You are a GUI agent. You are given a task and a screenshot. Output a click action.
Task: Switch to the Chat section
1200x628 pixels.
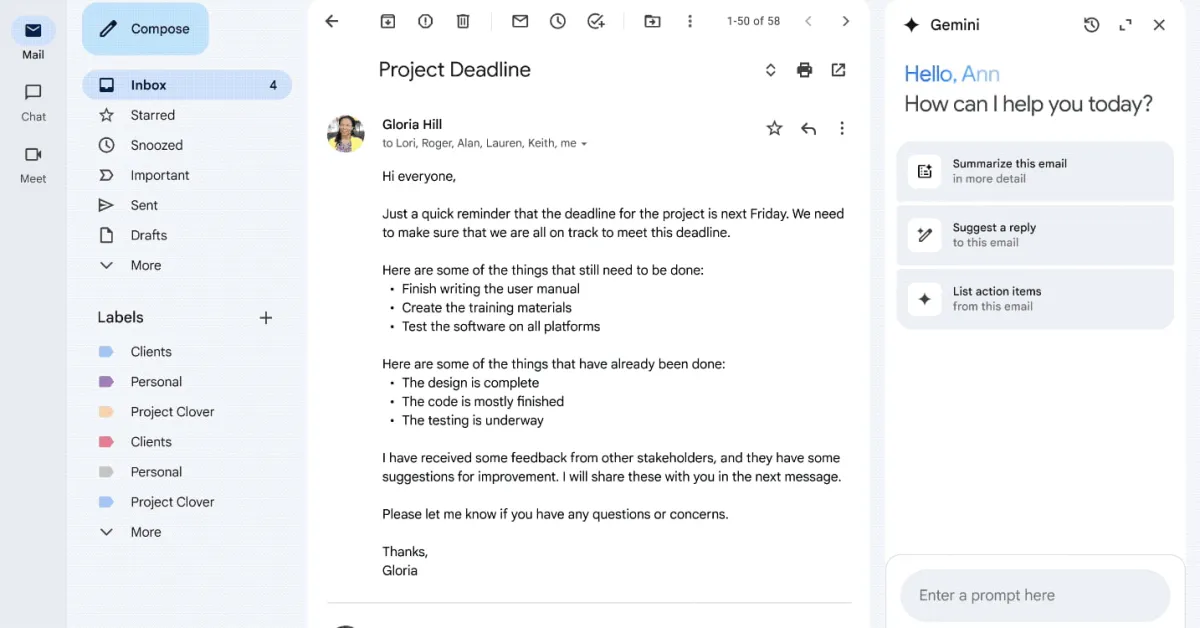(x=33, y=101)
